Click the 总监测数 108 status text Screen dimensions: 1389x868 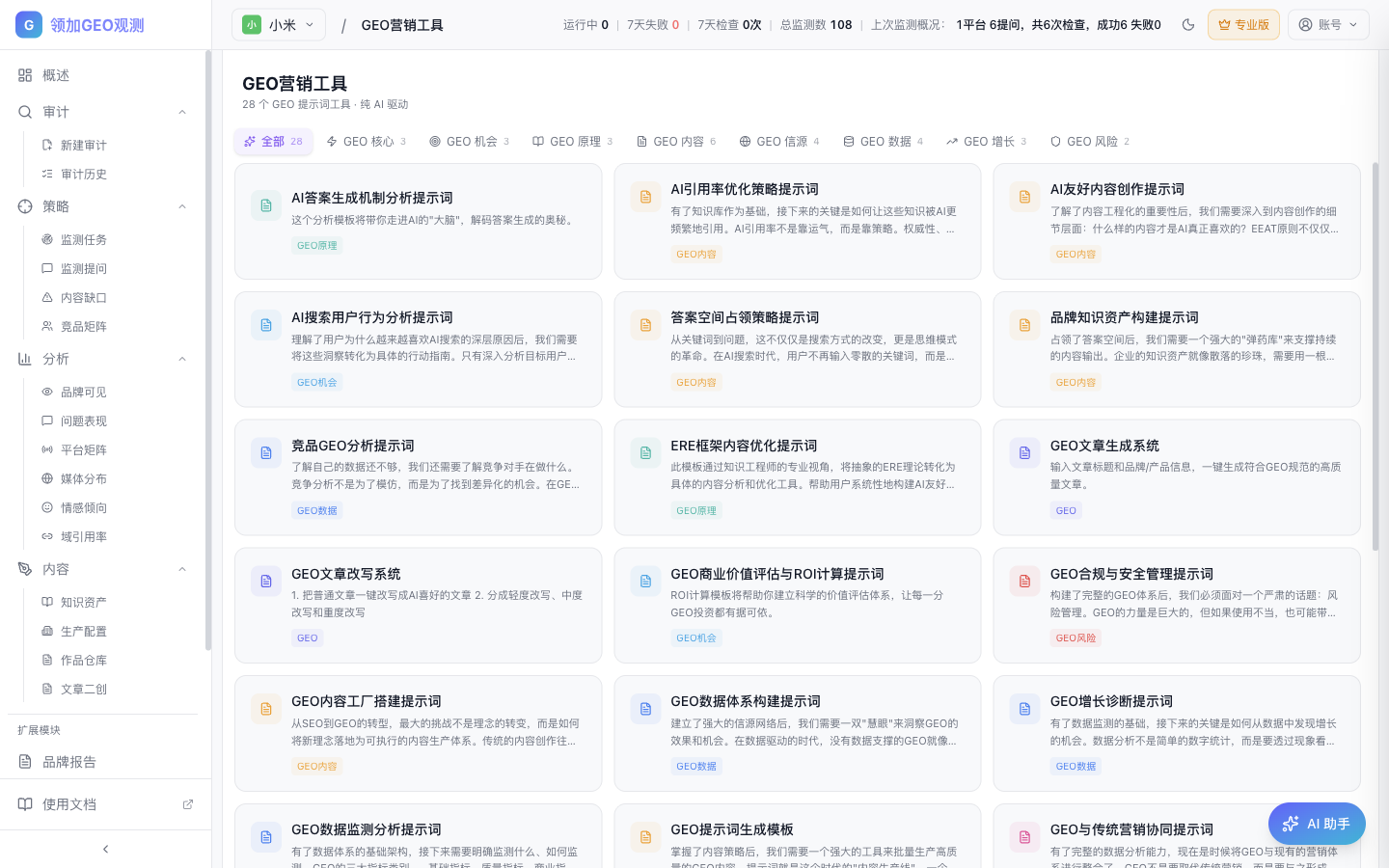[x=816, y=25]
